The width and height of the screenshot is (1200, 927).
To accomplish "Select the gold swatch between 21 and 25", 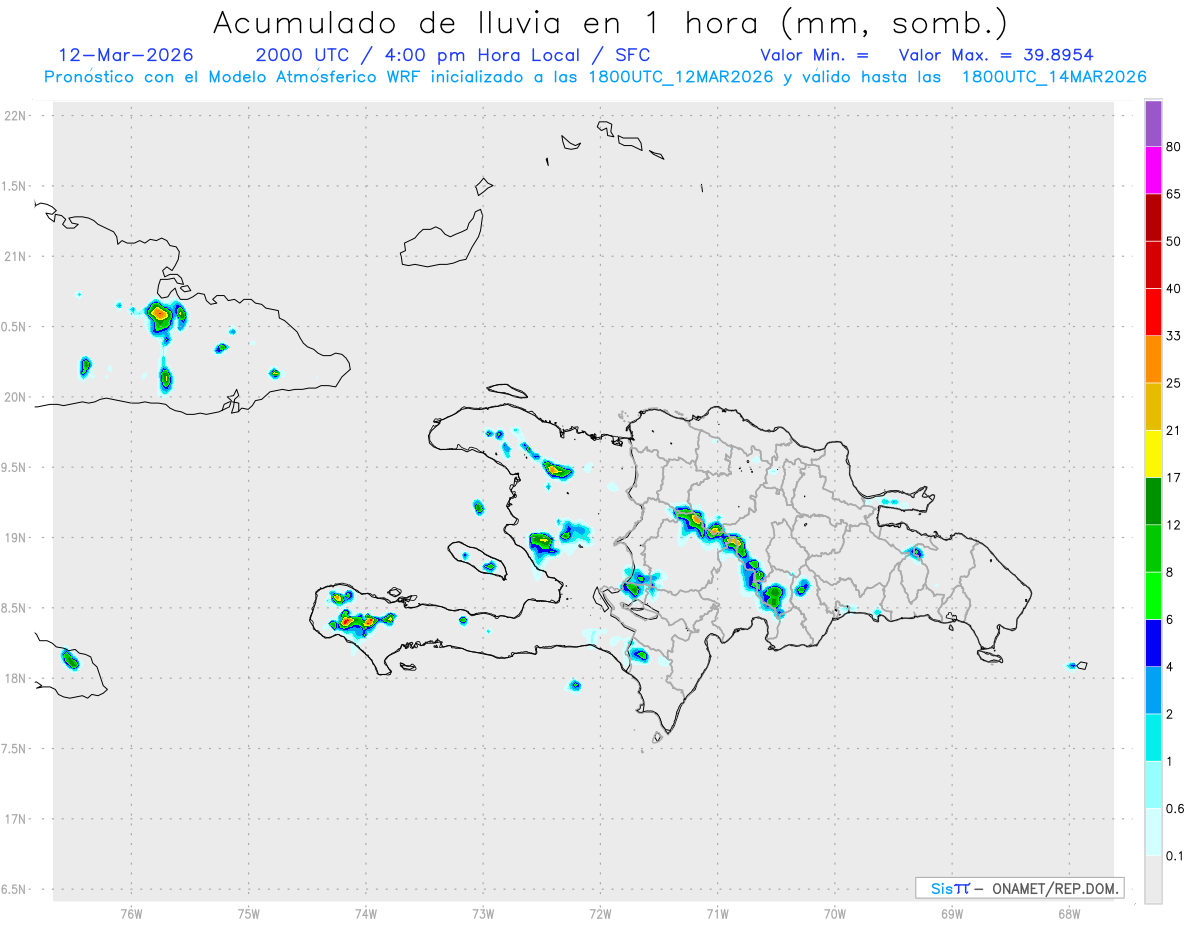I will pyautogui.click(x=1153, y=407).
